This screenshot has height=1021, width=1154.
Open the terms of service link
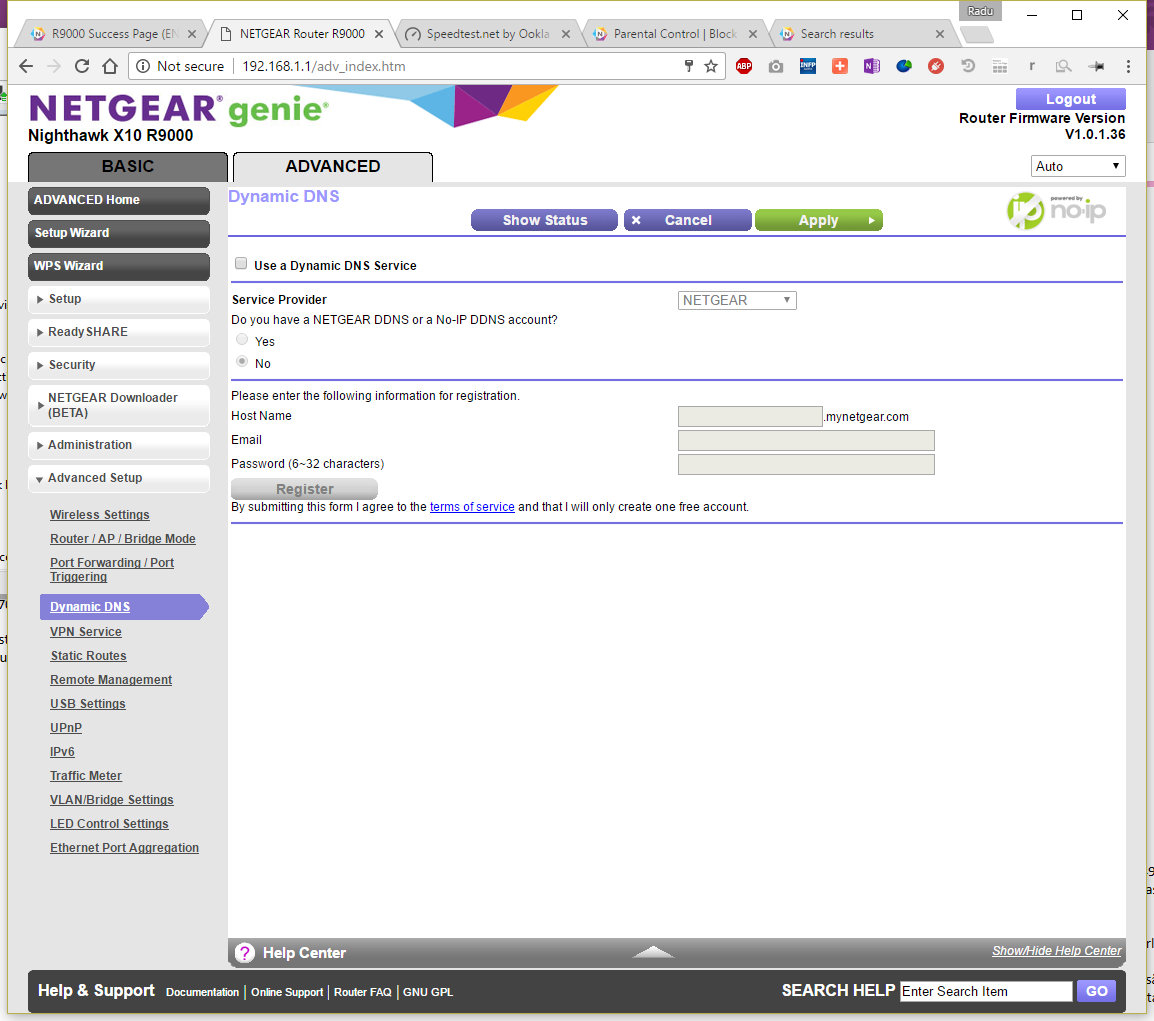click(472, 507)
